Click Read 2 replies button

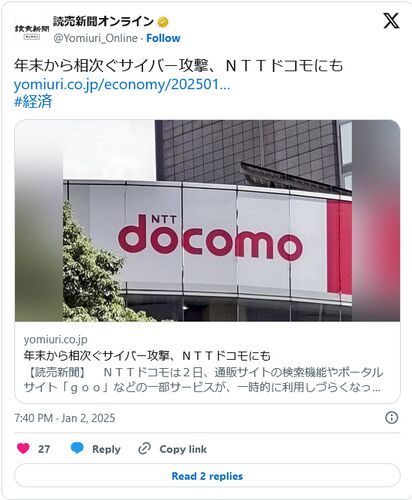(207, 476)
